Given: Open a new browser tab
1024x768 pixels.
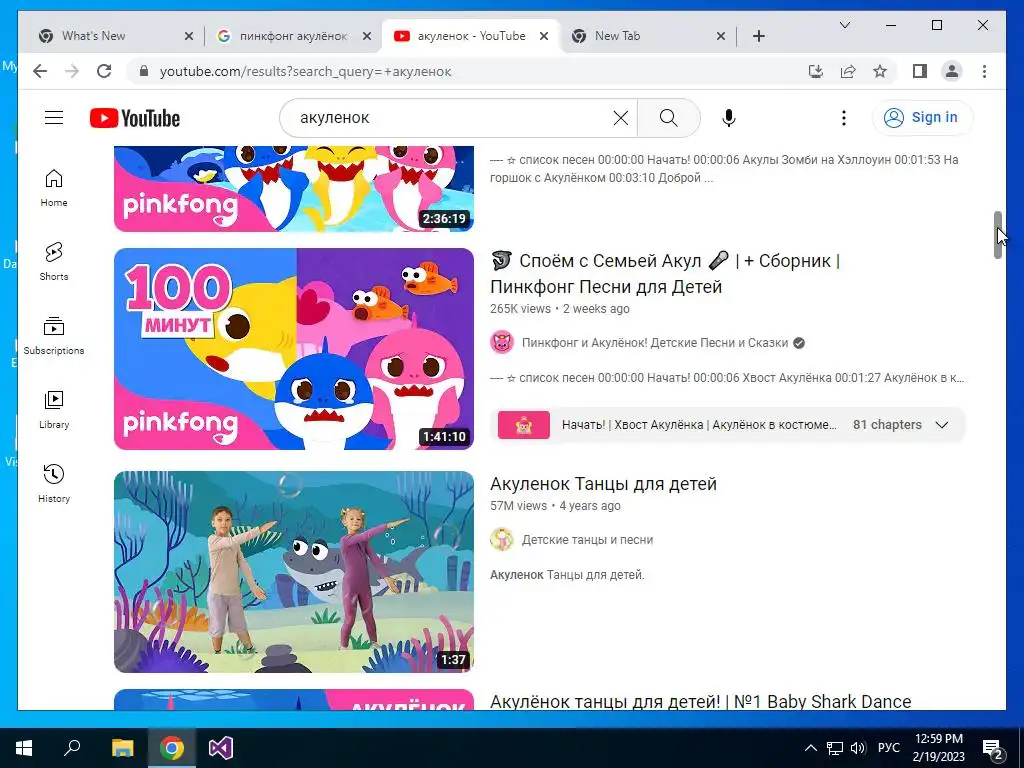Looking at the screenshot, I should pos(758,36).
